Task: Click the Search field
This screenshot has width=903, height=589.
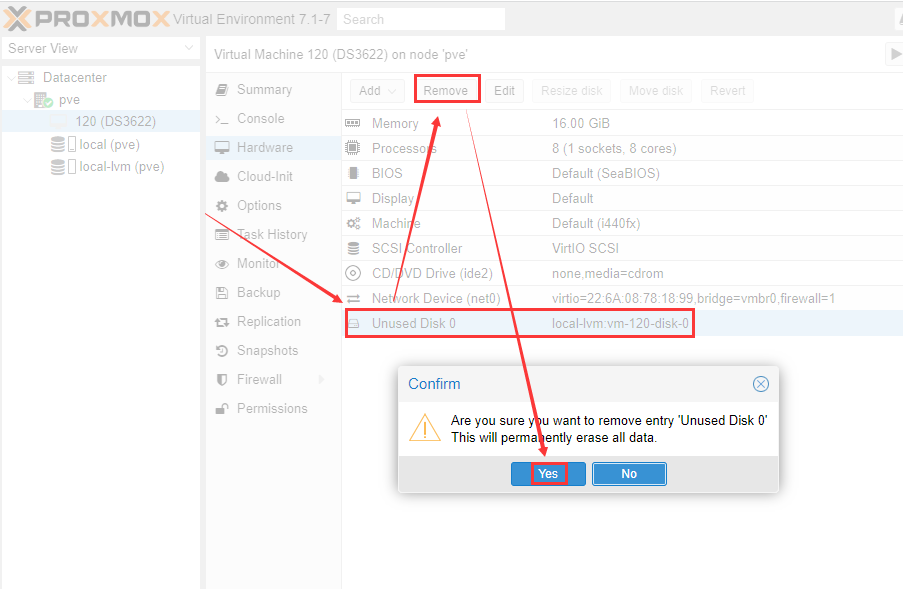Action: (421, 19)
